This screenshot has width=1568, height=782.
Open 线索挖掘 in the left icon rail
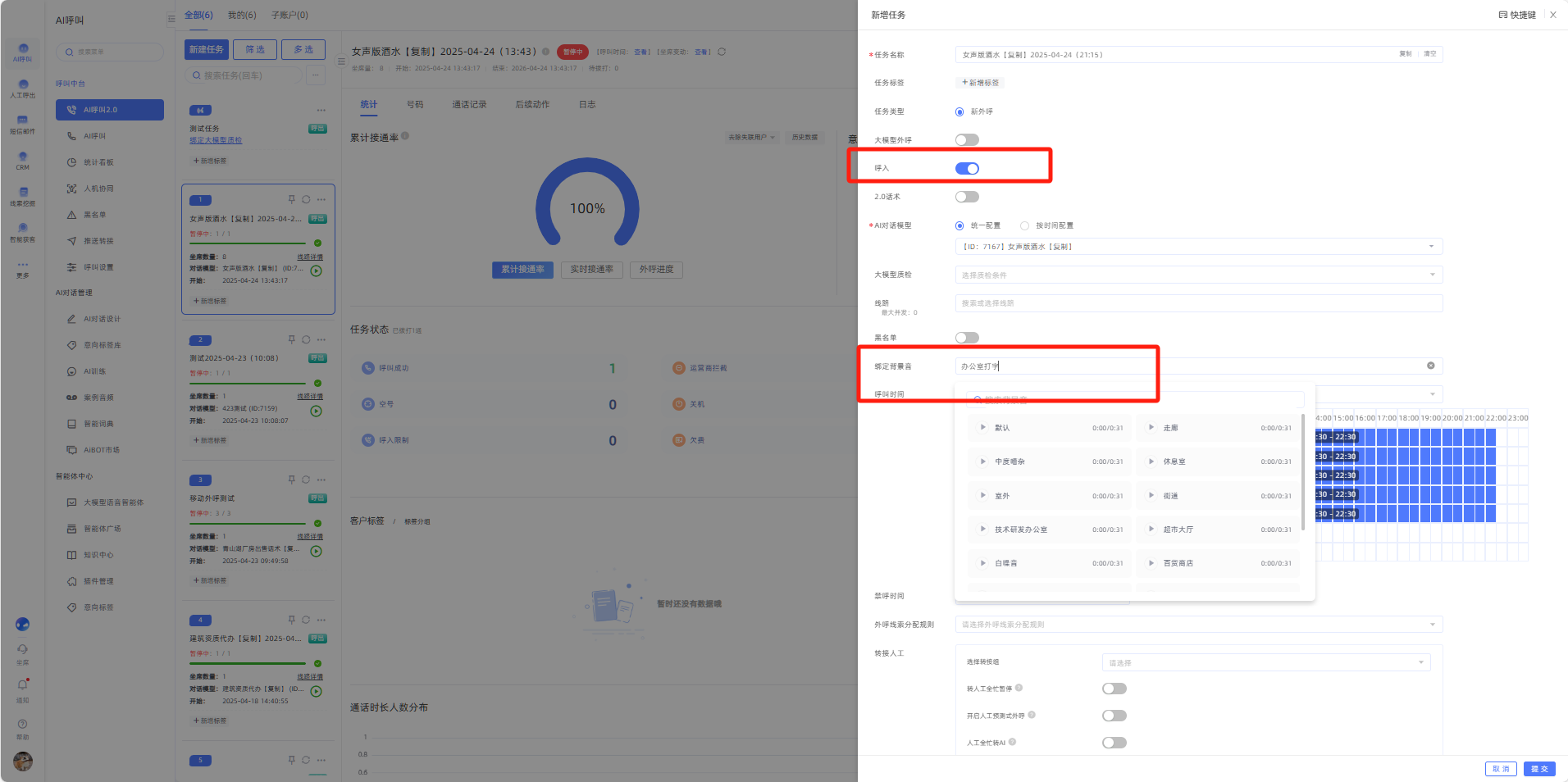[x=23, y=197]
